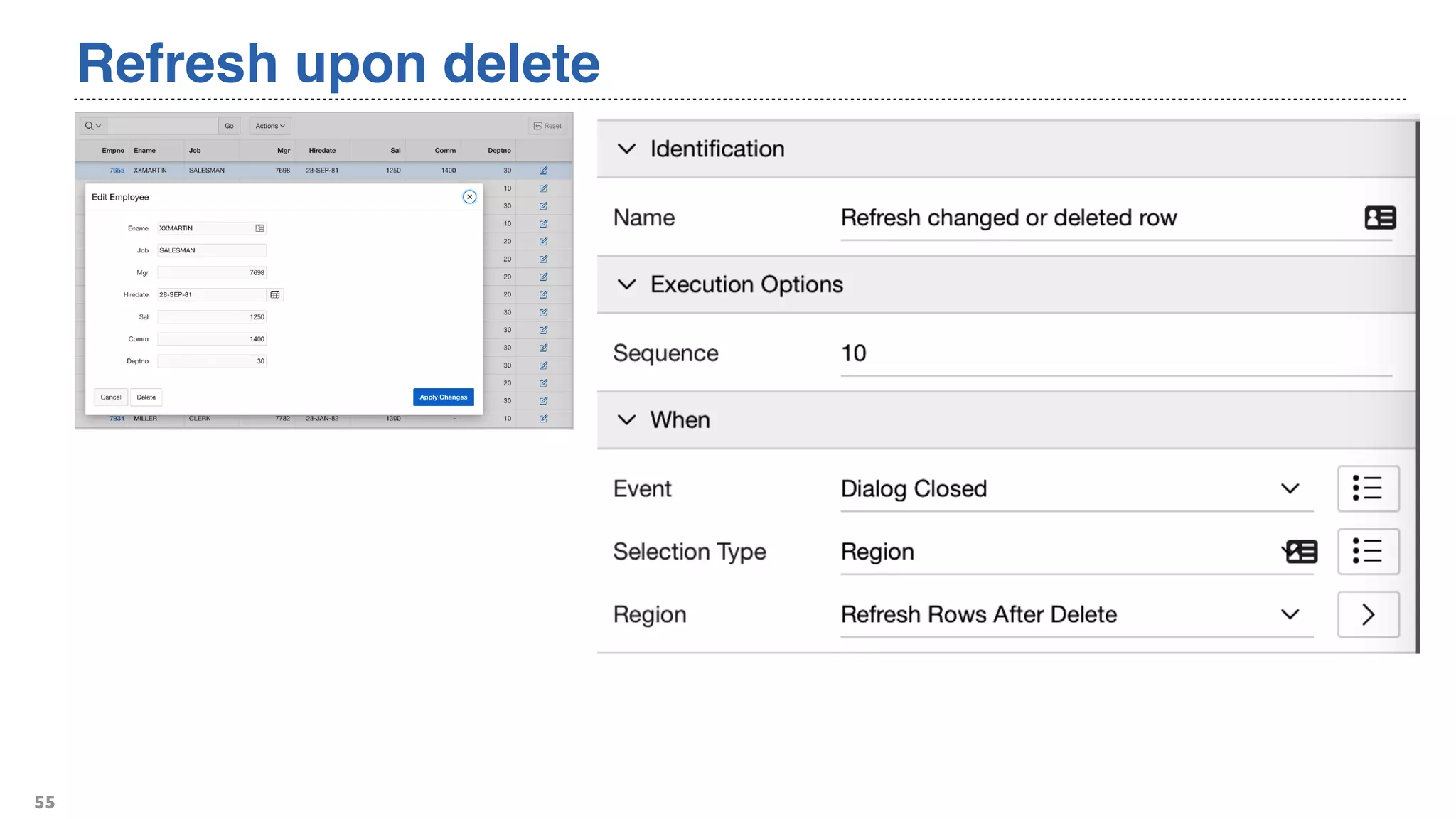
Task: Open the Hiredate calendar picker icon
Action: (x=275, y=295)
